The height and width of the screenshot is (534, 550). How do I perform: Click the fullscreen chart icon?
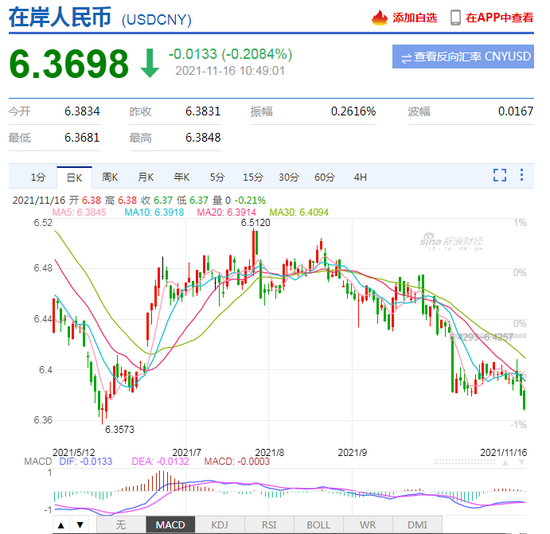coord(499,175)
